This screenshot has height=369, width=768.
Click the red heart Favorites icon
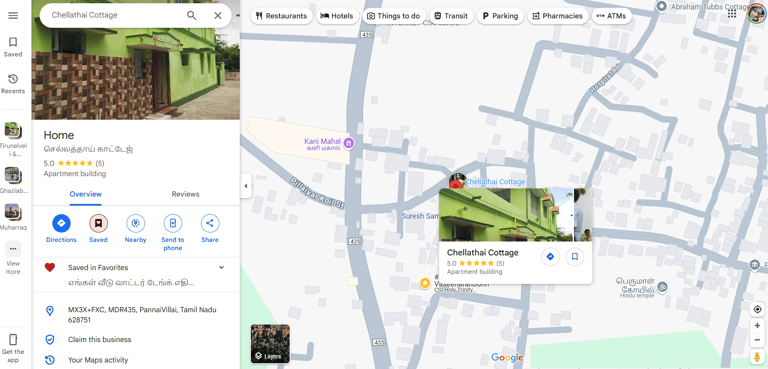pos(49,268)
